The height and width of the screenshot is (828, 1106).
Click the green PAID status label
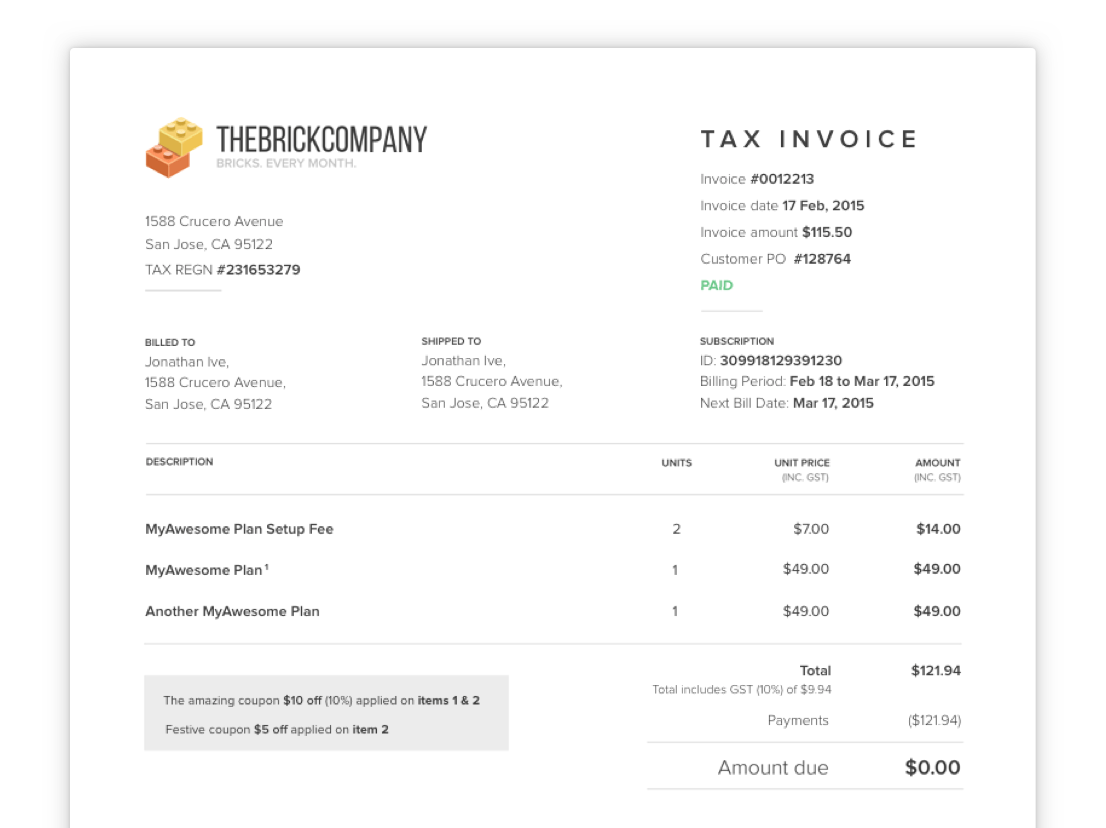tap(716, 285)
